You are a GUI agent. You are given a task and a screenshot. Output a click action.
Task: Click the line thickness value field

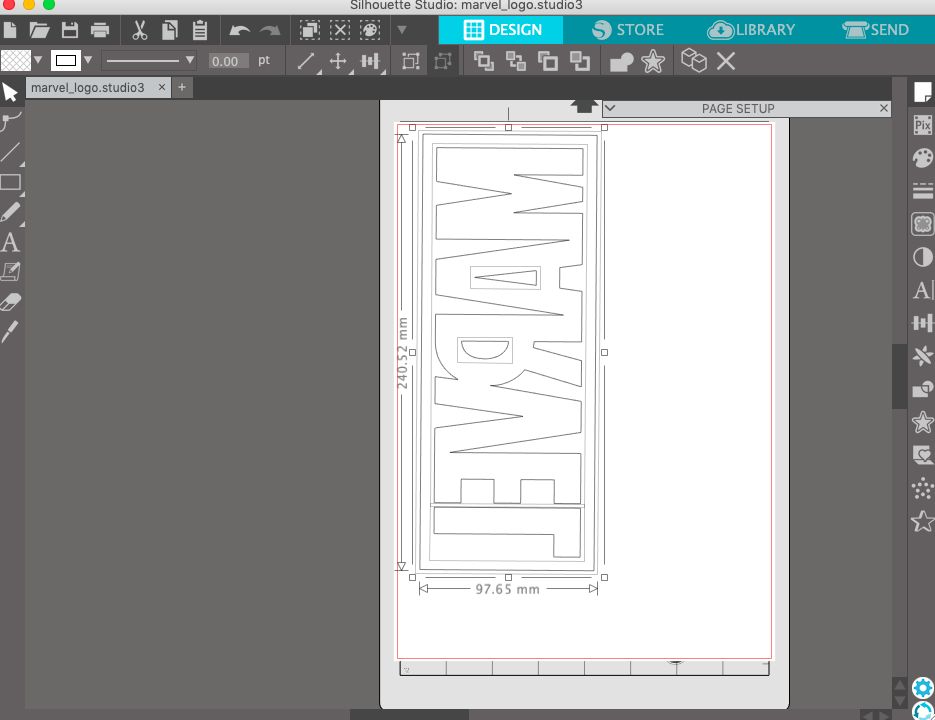(x=228, y=61)
